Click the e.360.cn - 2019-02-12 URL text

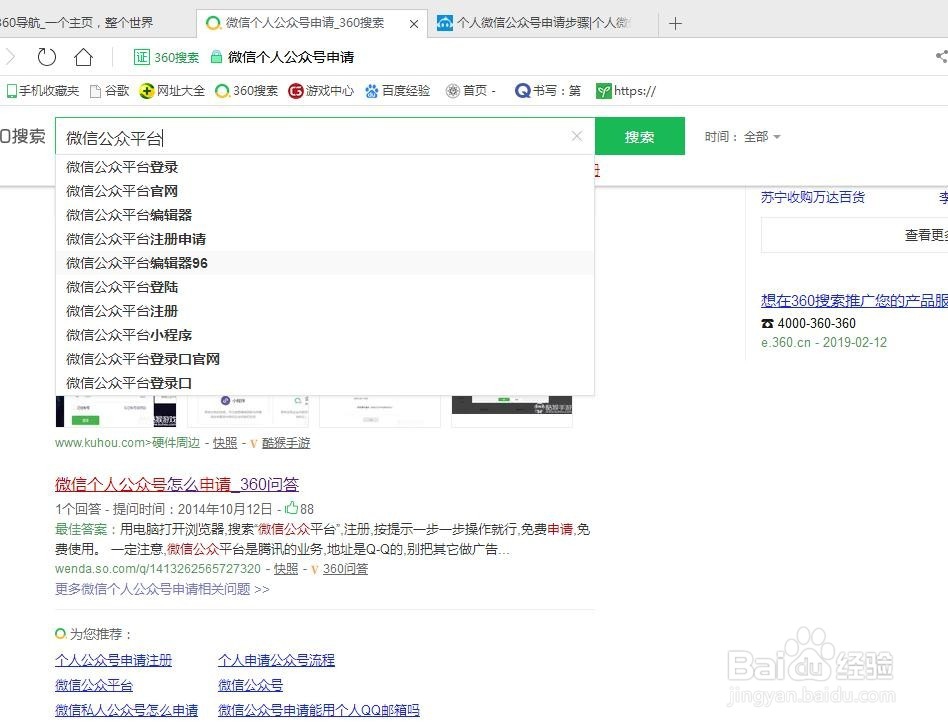tap(824, 342)
